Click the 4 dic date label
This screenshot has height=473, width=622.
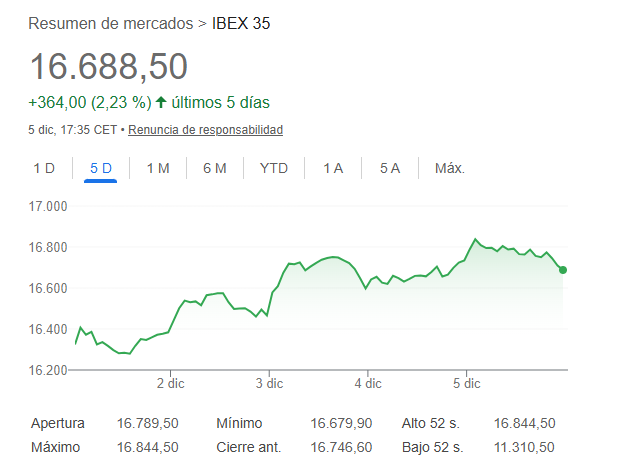click(368, 383)
